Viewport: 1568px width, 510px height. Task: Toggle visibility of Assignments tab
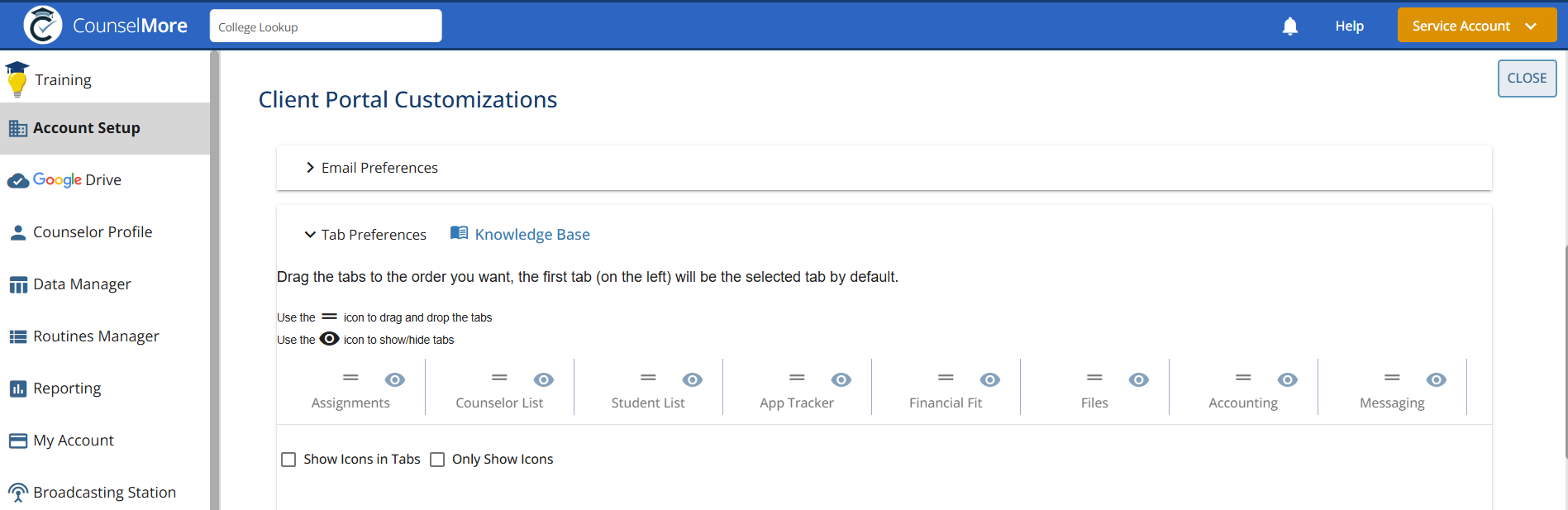395,379
